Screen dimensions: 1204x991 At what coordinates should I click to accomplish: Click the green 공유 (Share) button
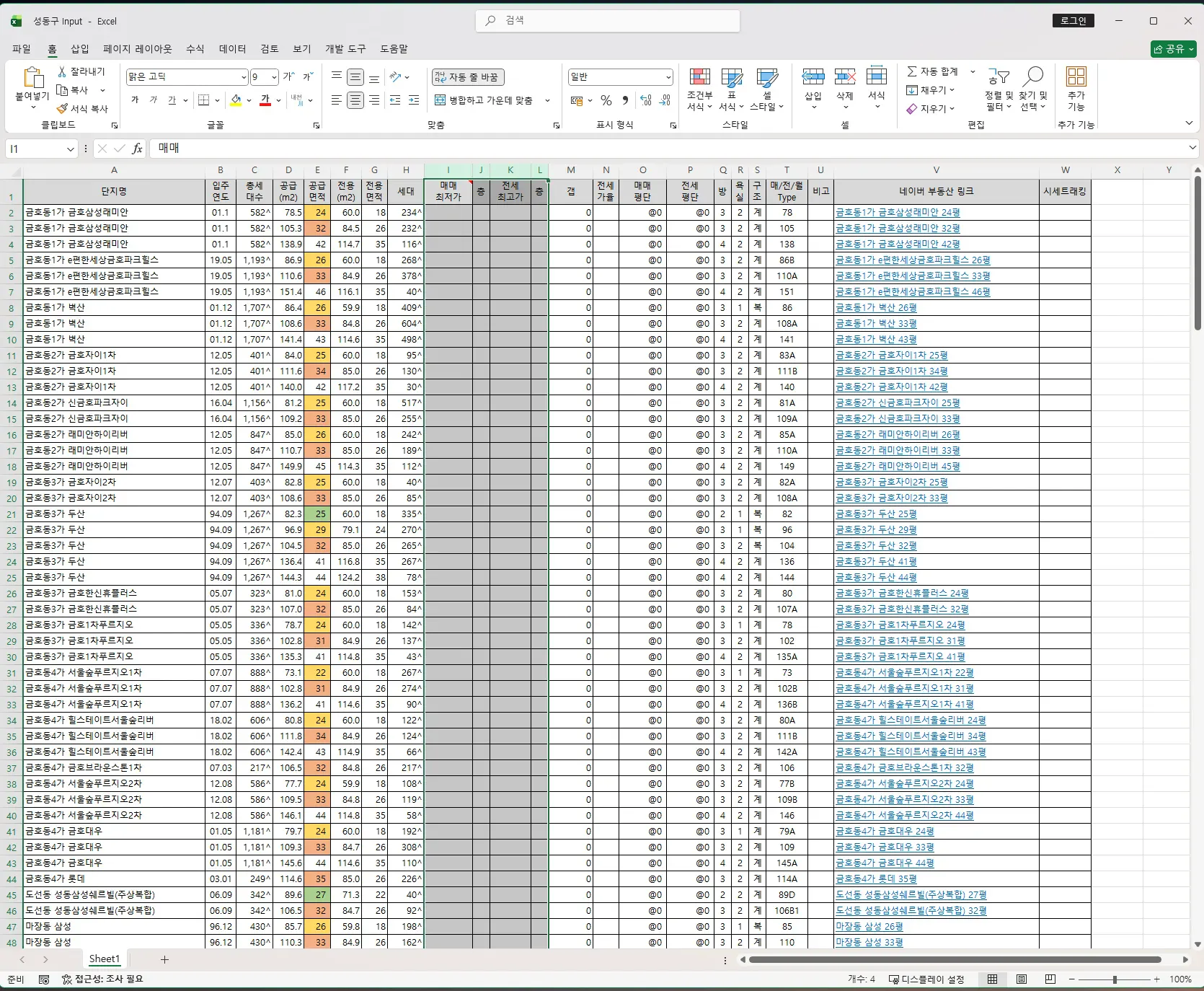[x=1174, y=49]
